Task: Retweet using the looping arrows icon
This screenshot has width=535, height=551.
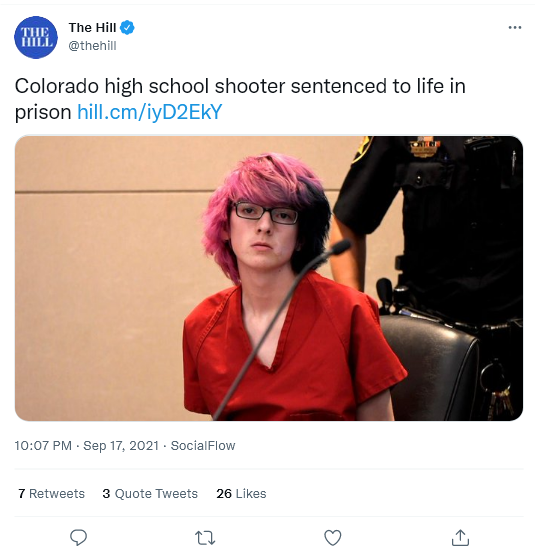Action: 205,538
